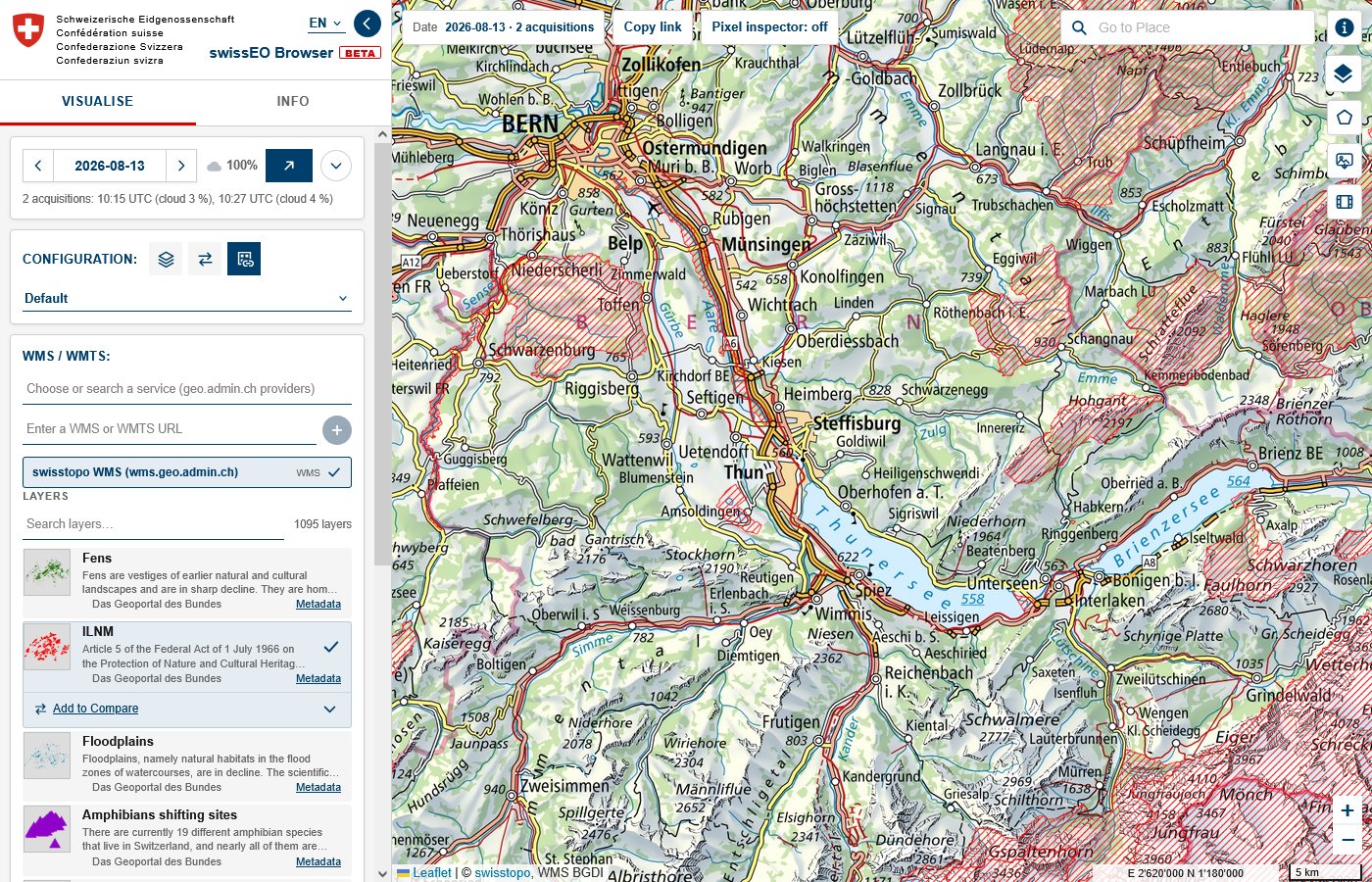
Task: Collapse the sidebar with the round arrow button
Action: coord(367,24)
